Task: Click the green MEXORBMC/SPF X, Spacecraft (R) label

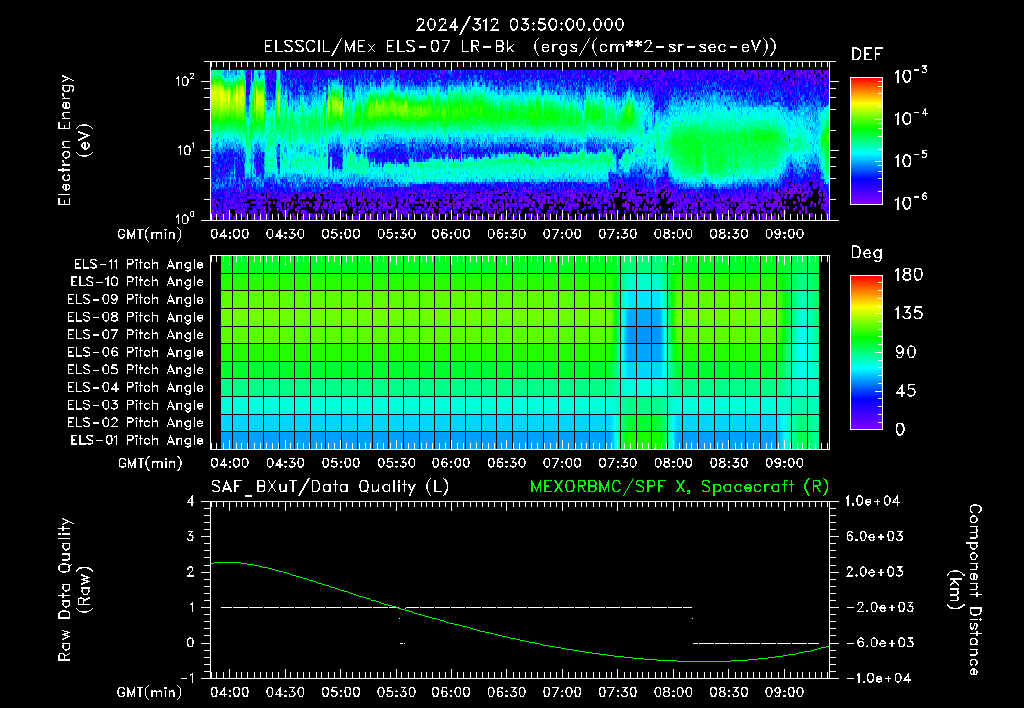Action: point(679,487)
